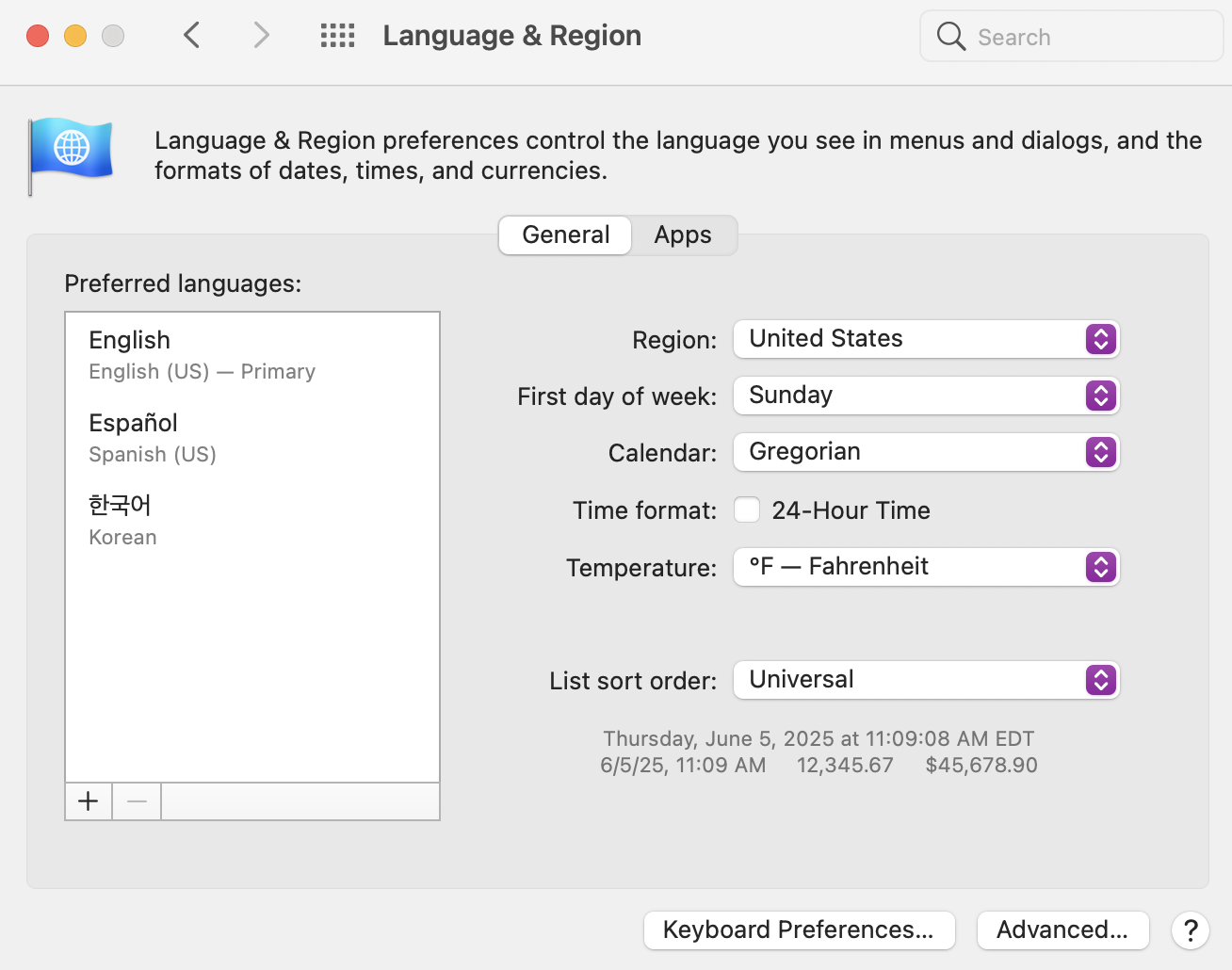The width and height of the screenshot is (1232, 970).
Task: Click the magnifying glass search icon
Action: point(951,37)
